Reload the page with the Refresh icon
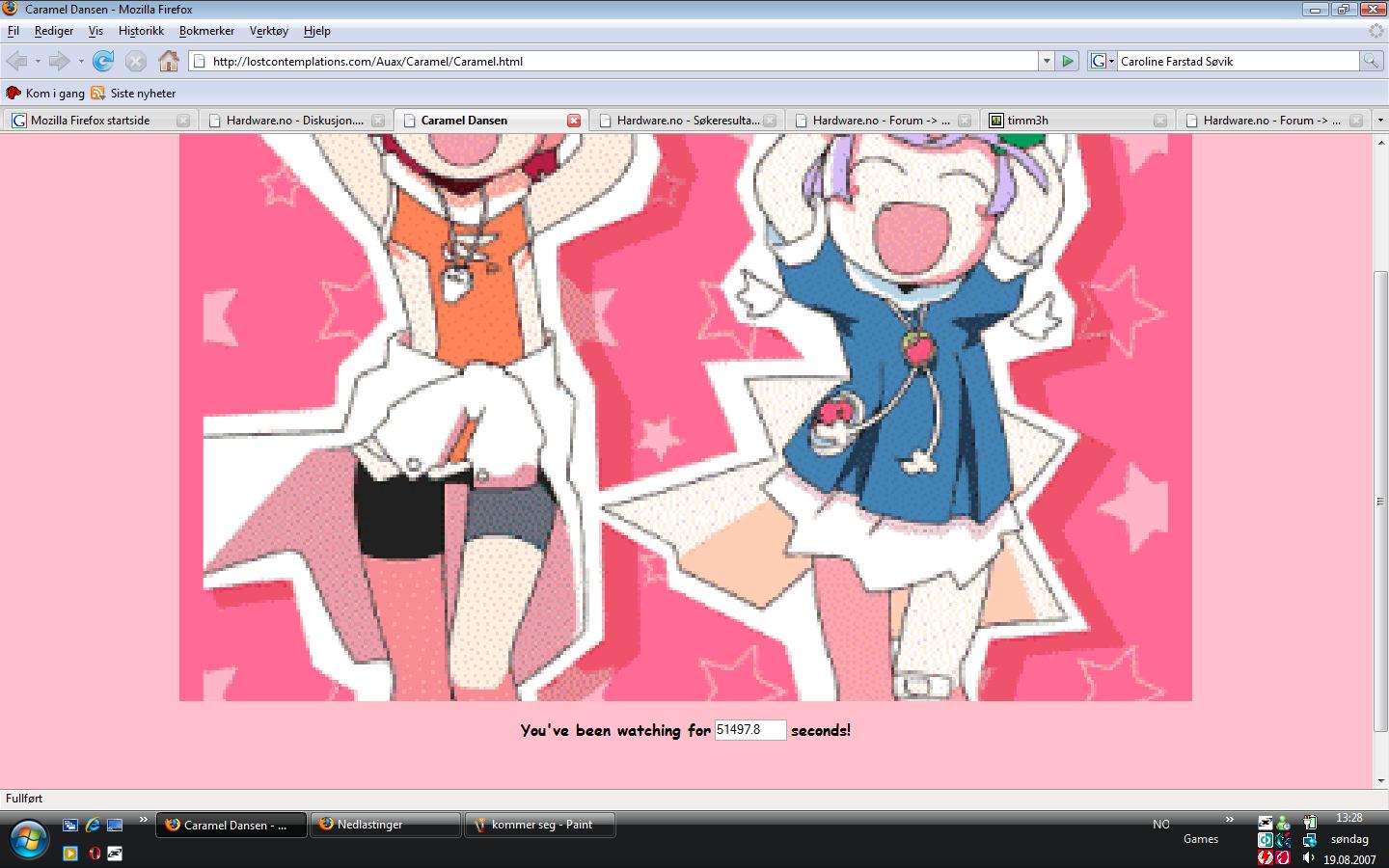 pos(103,61)
